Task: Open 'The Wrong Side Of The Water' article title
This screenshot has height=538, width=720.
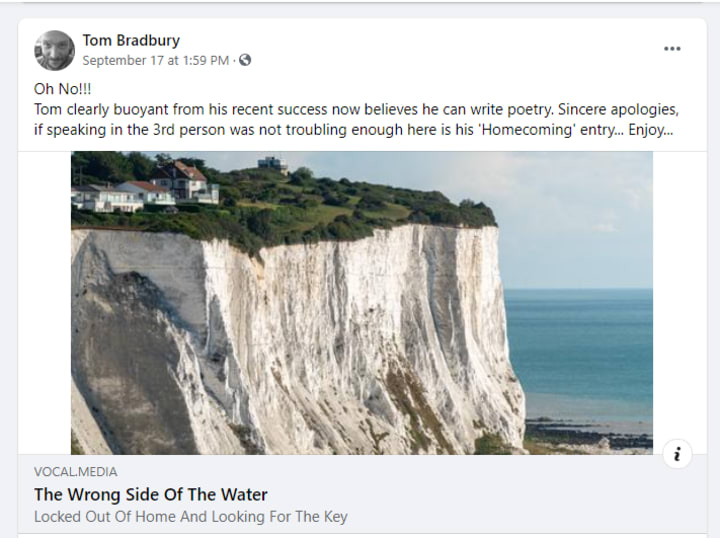Action: click(x=151, y=494)
